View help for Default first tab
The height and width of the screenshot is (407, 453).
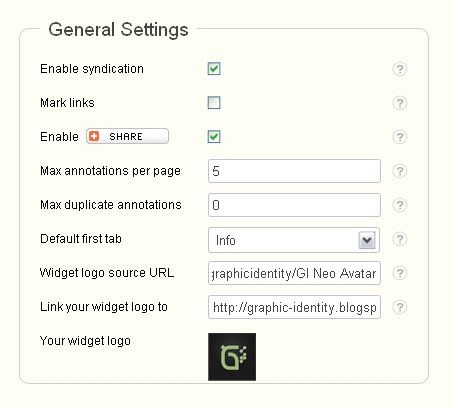click(x=399, y=239)
